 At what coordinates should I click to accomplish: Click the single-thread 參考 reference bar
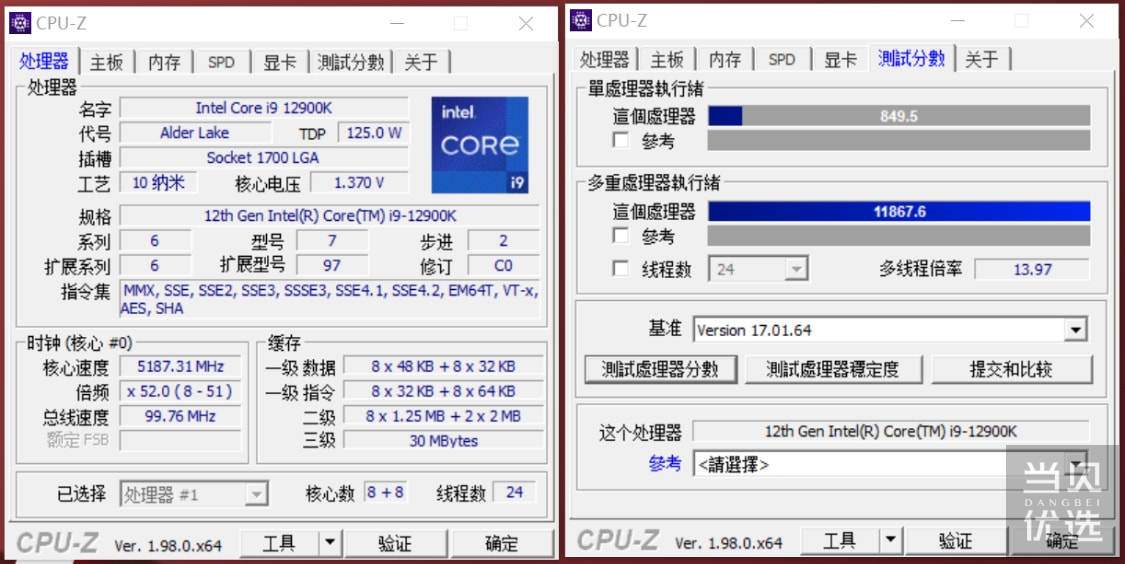coord(899,140)
